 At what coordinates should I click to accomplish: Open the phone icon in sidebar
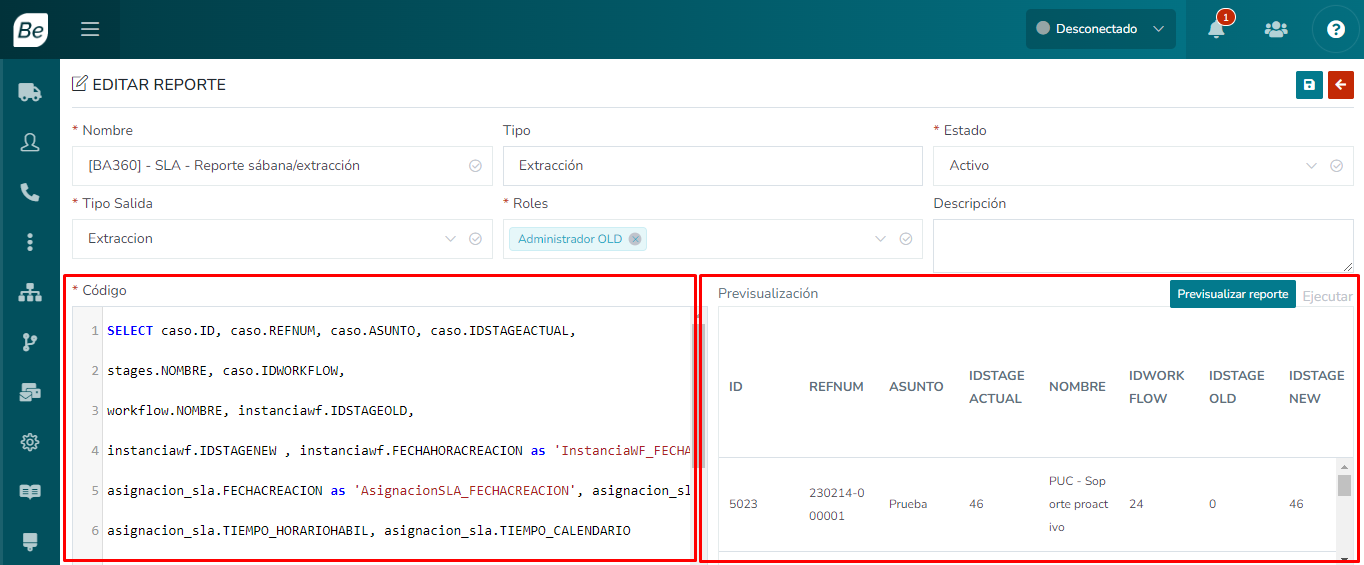coord(30,192)
